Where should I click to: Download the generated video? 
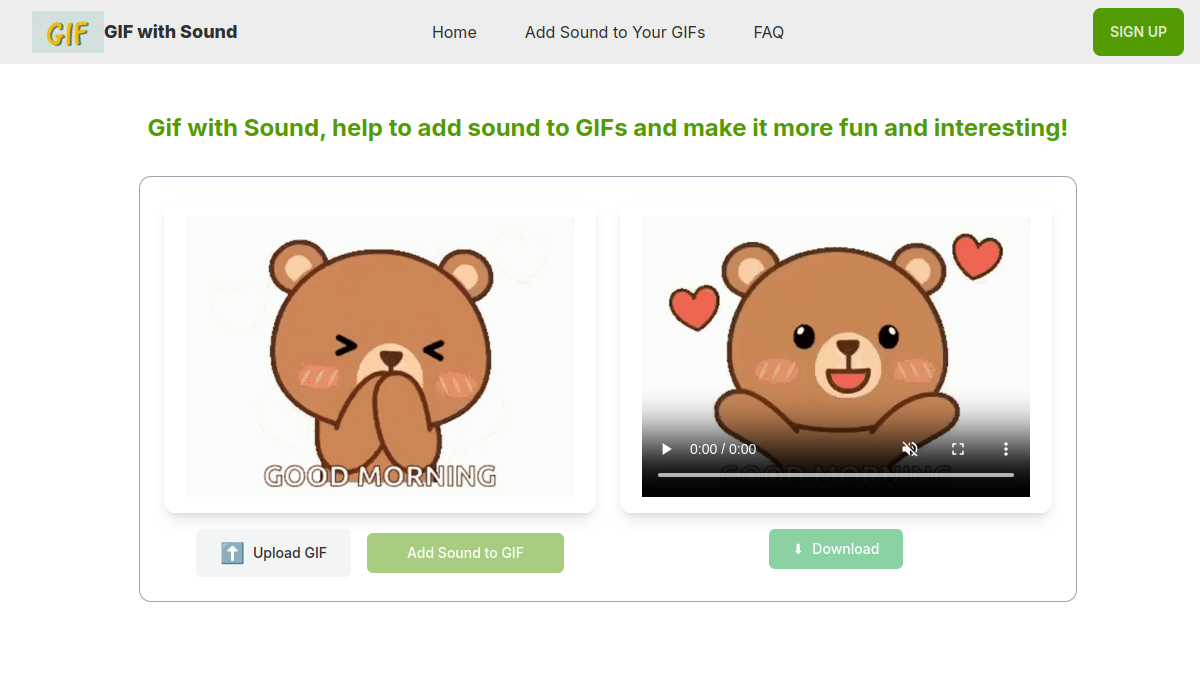(x=836, y=549)
